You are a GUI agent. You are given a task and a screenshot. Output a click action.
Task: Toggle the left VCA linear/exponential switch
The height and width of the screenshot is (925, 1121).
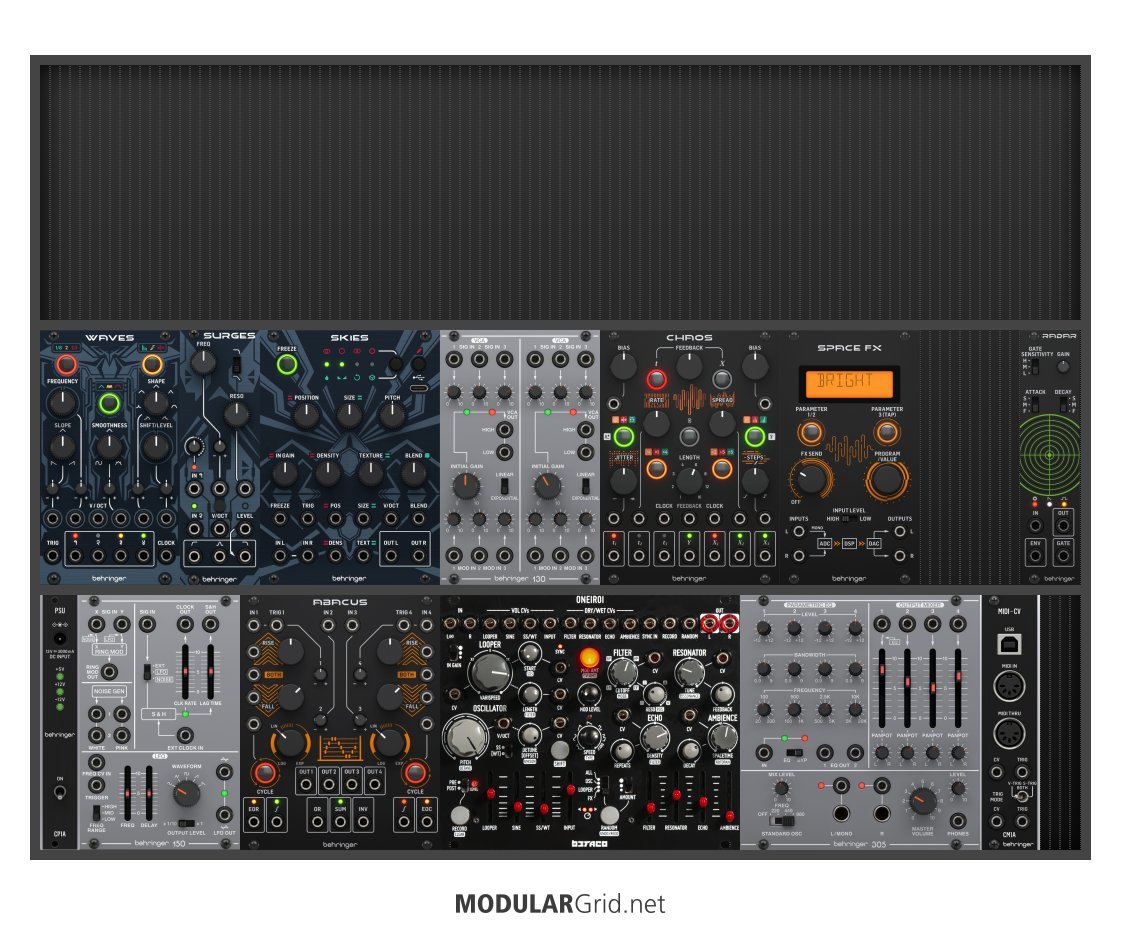(x=504, y=486)
